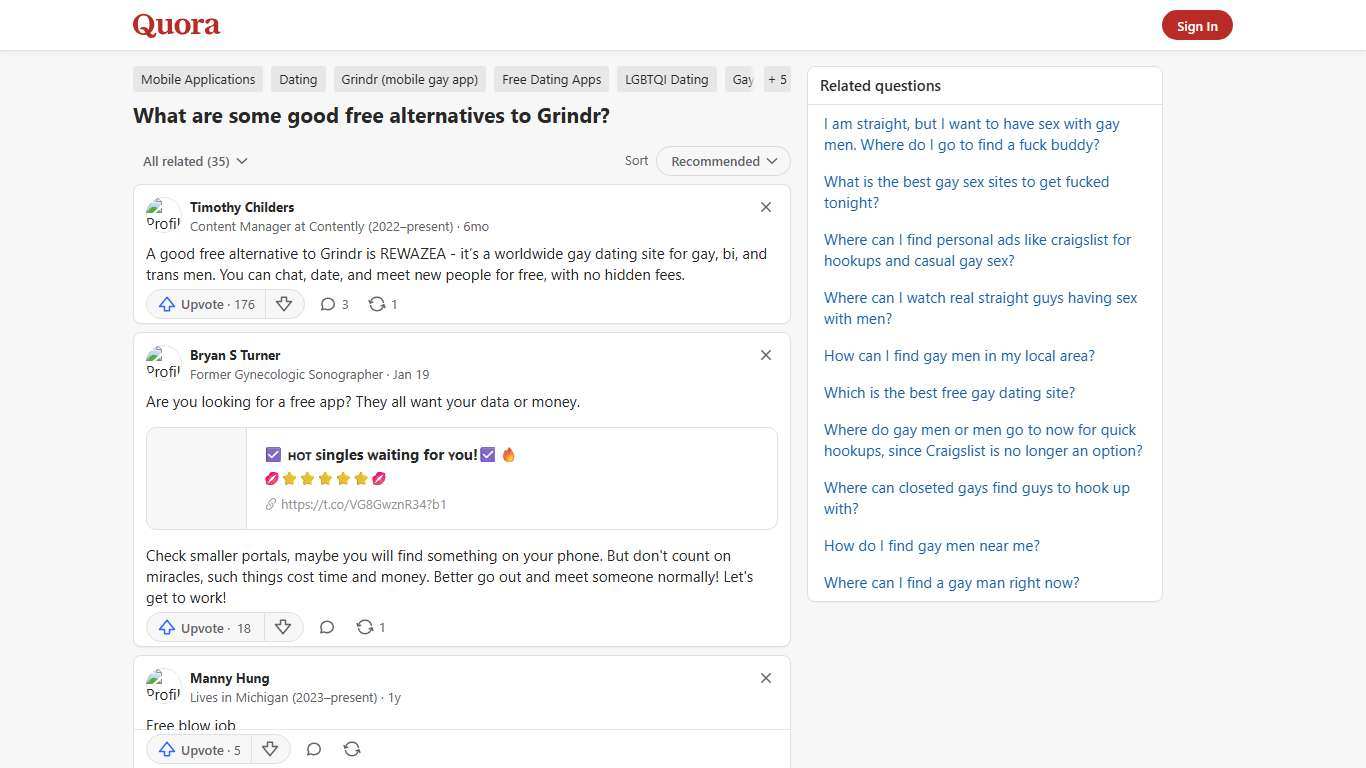This screenshot has height=768, width=1366.
Task: Open 'Which is the best free gay dating site?'
Action: [948, 392]
